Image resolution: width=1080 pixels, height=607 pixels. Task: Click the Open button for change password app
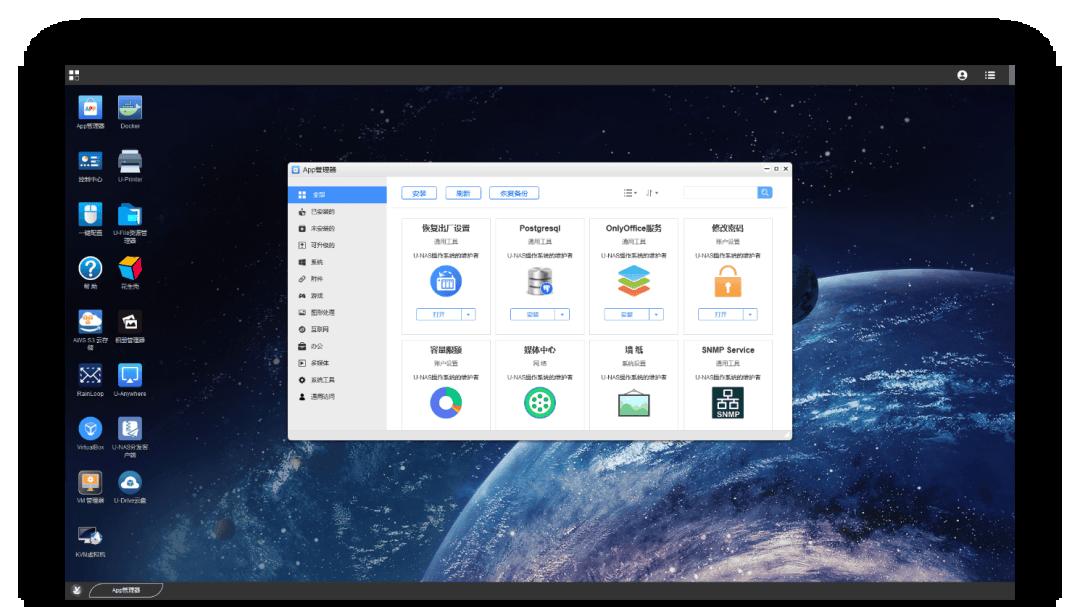point(720,315)
